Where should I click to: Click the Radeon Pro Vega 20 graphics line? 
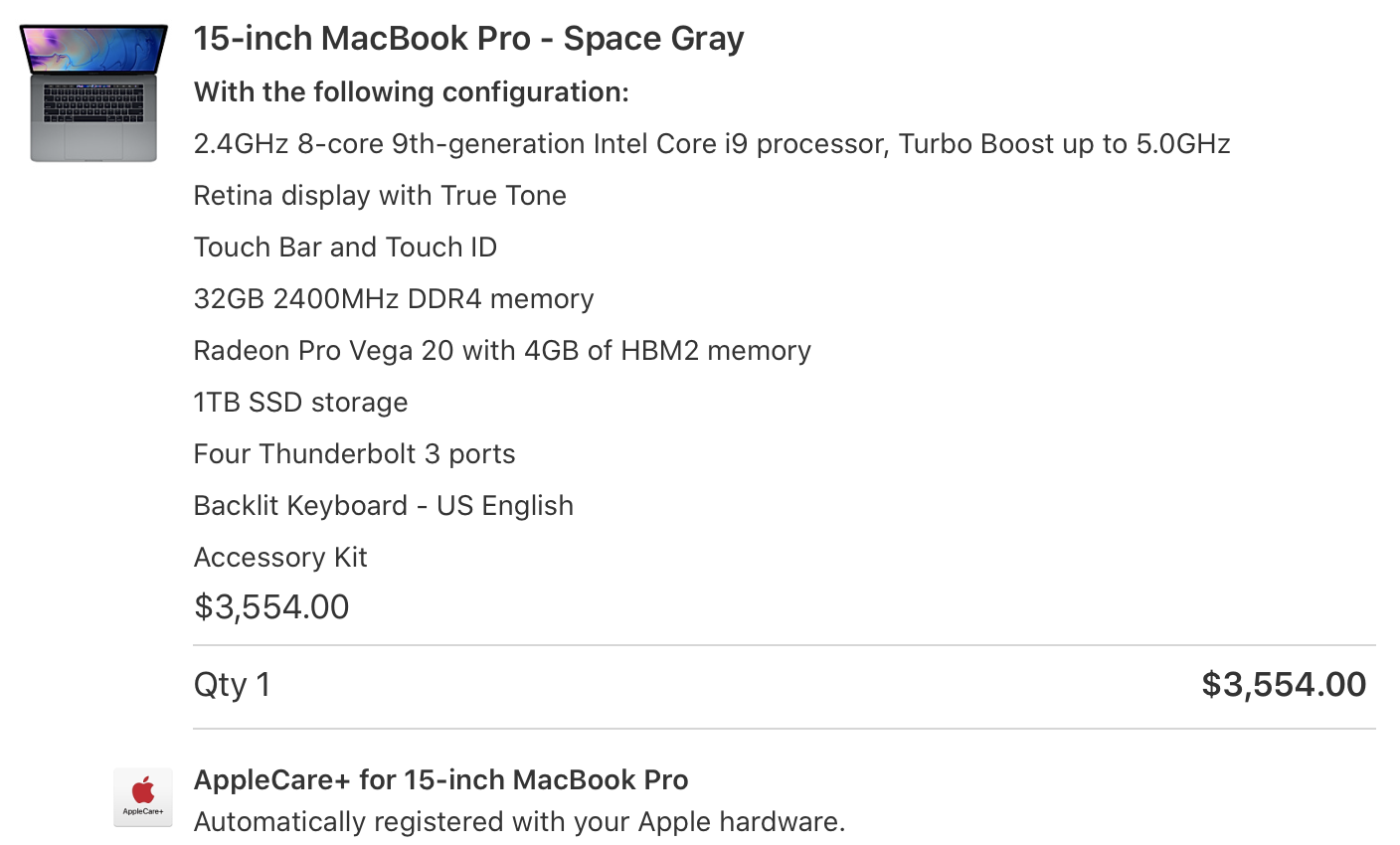point(502,351)
